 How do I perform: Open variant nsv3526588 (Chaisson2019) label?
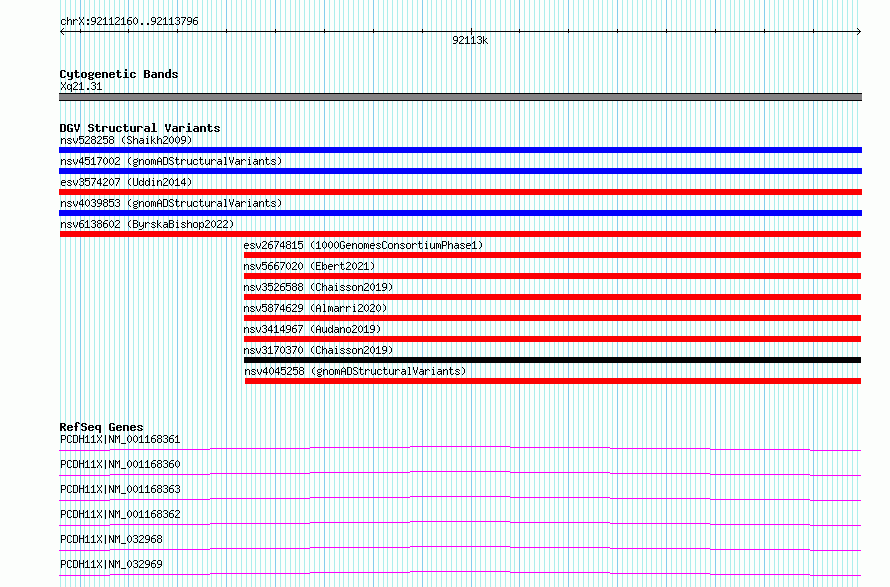[x=318, y=287]
